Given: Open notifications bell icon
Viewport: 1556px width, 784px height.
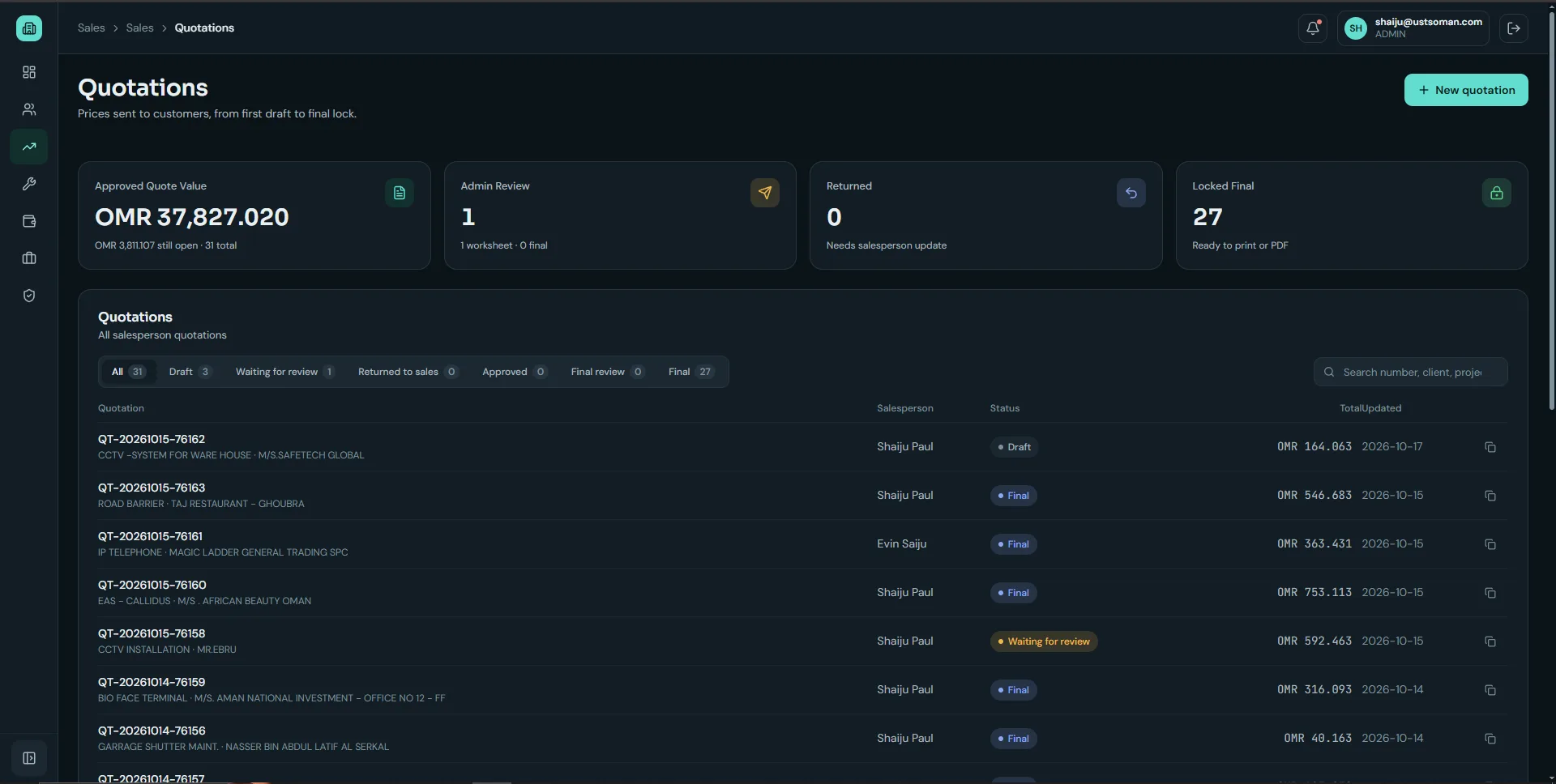Looking at the screenshot, I should (1313, 28).
